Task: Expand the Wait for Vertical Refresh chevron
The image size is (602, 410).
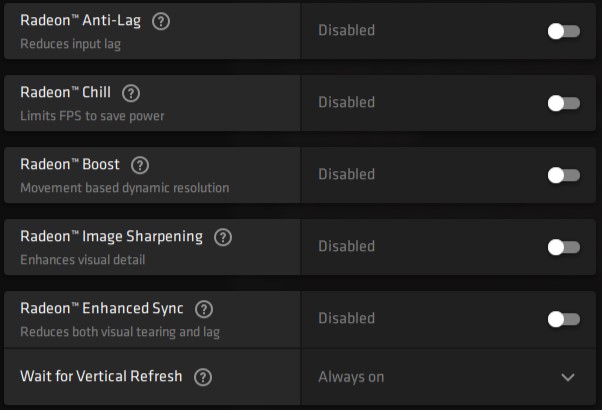Action: [568, 377]
